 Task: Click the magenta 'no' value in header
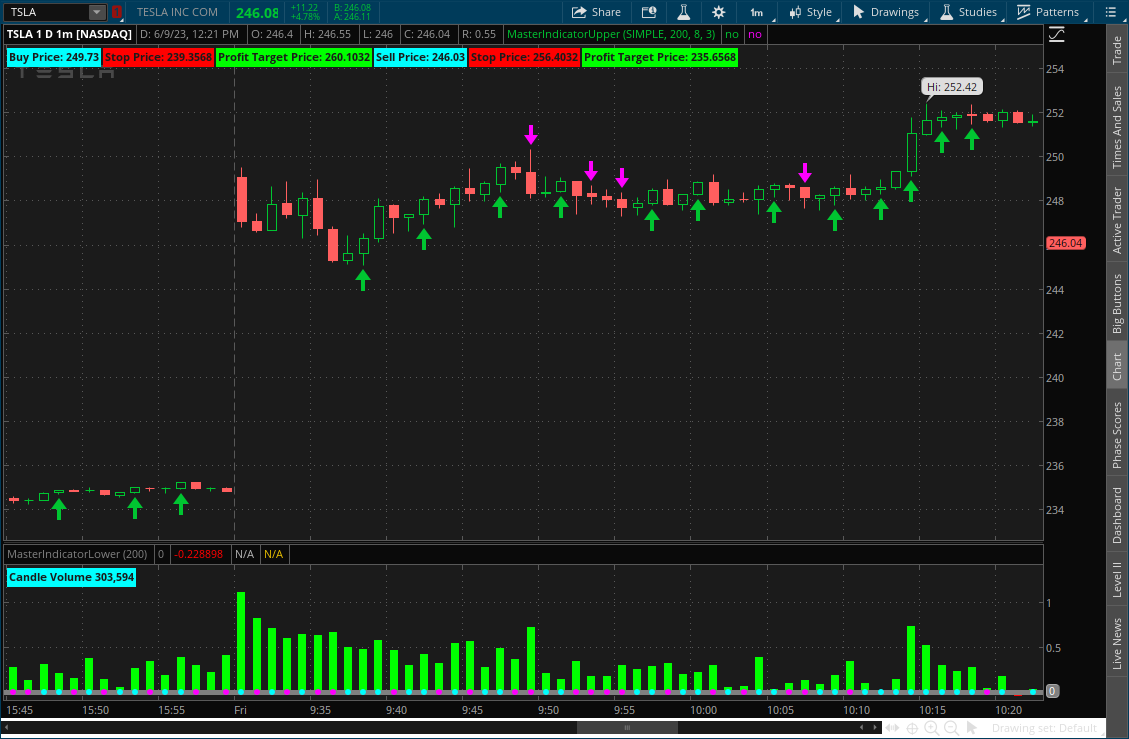[x=755, y=34]
